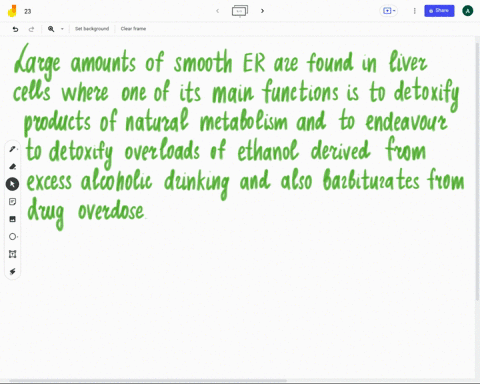The image size is (480, 384).
Task: Click the blue Share button
Action: pyautogui.click(x=439, y=11)
